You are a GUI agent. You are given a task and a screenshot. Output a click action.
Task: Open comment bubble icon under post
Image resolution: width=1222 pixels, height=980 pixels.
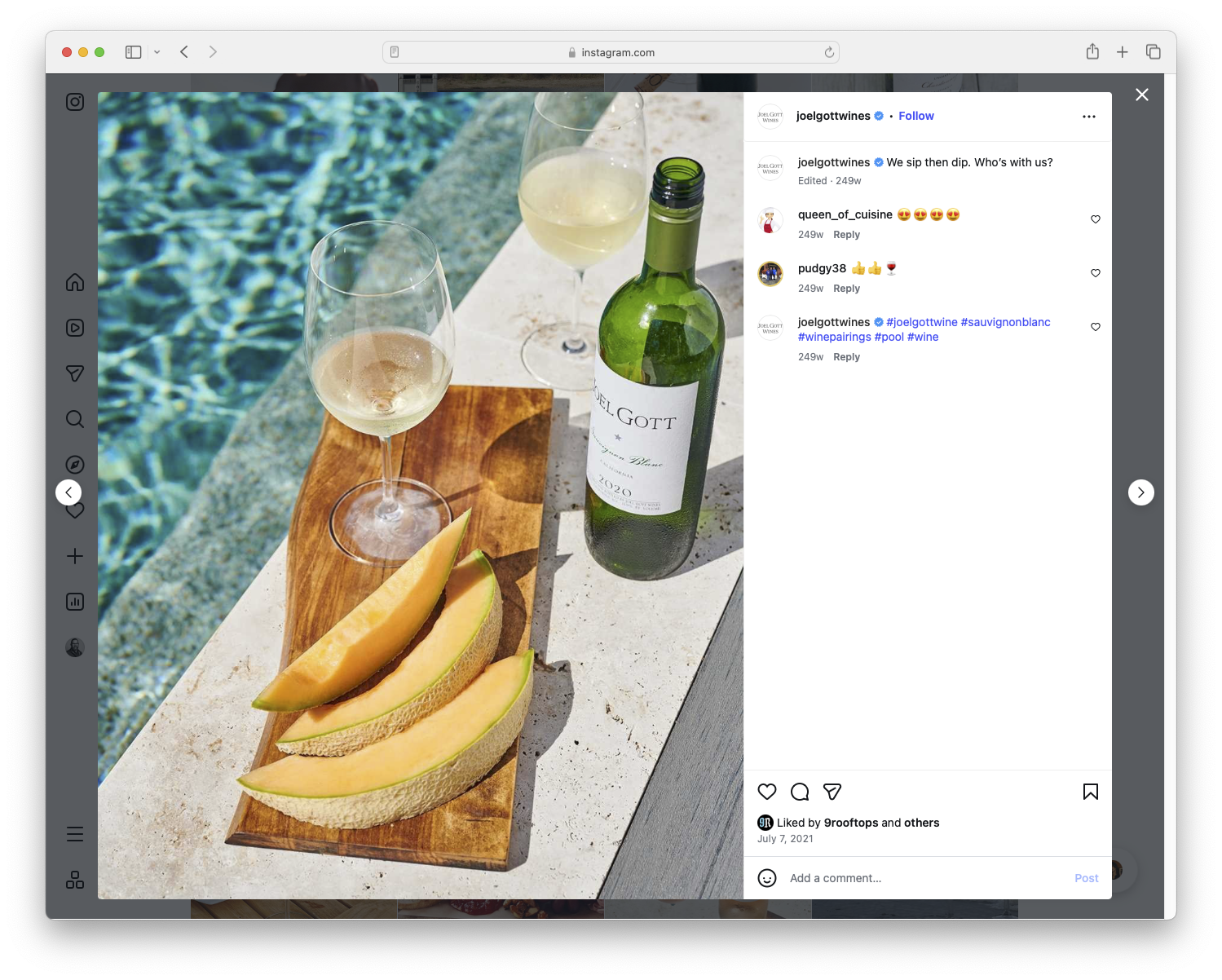pos(800,792)
